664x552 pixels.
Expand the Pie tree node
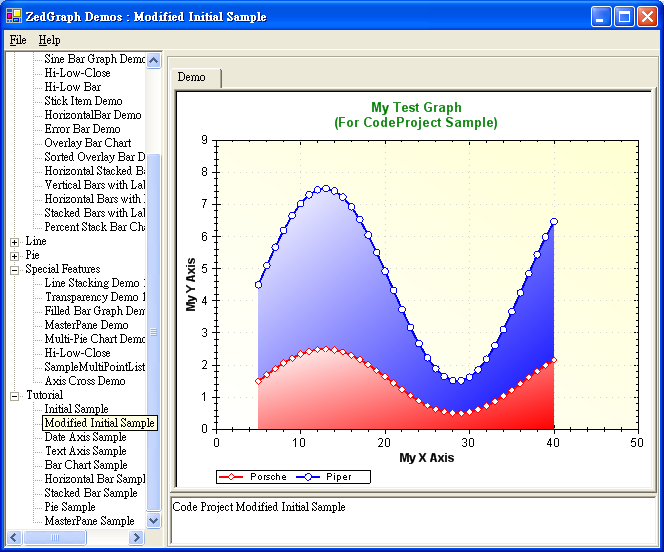point(14,256)
